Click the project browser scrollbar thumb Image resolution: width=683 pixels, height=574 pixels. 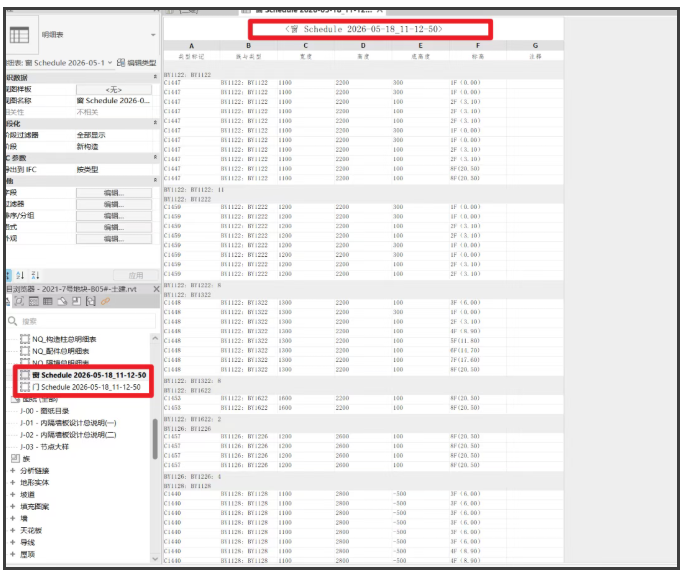pyautogui.click(x=155, y=439)
